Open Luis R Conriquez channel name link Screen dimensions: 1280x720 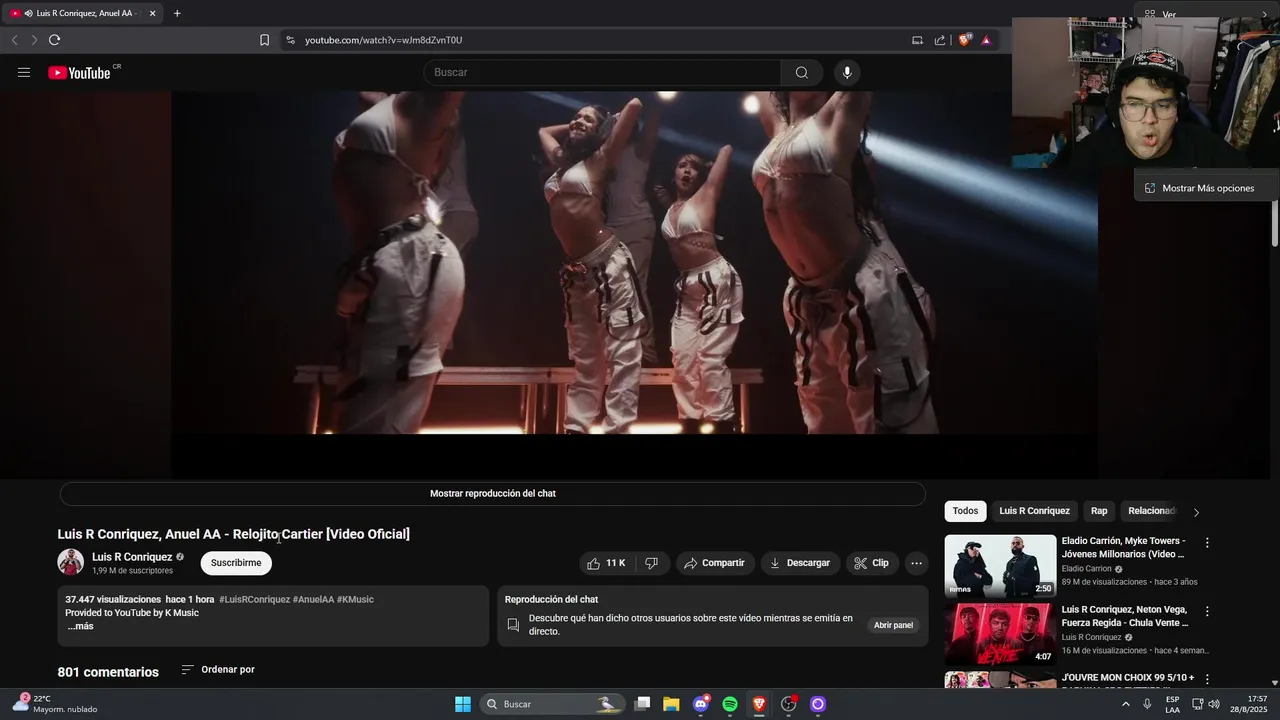[132, 557]
